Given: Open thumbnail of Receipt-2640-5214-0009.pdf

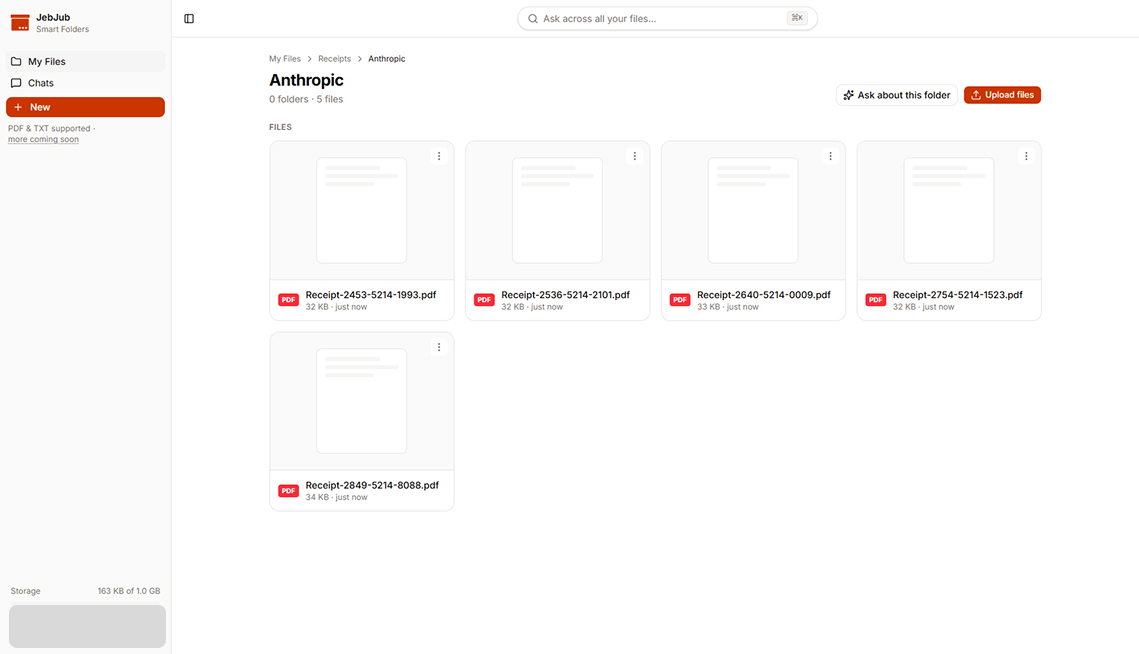Looking at the screenshot, I should [x=753, y=211].
